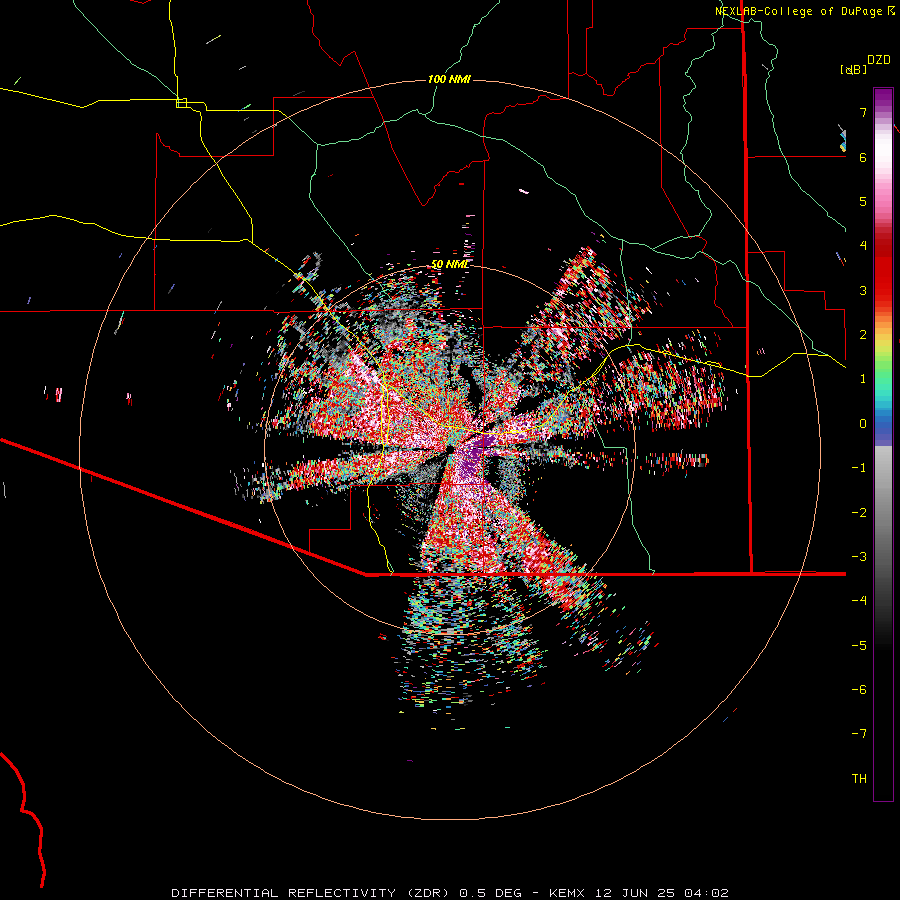Select the 100 NMI range ring label
Image resolution: width=900 pixels, height=900 pixels.
[x=449, y=79]
